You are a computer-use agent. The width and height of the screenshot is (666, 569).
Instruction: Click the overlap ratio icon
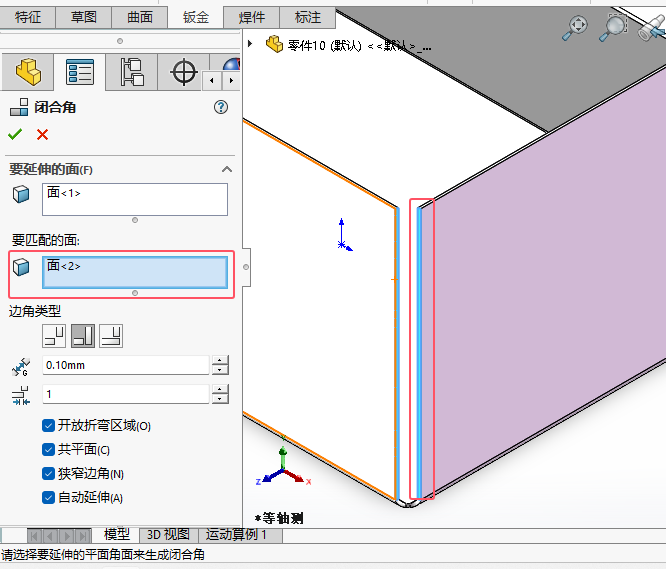point(21,395)
